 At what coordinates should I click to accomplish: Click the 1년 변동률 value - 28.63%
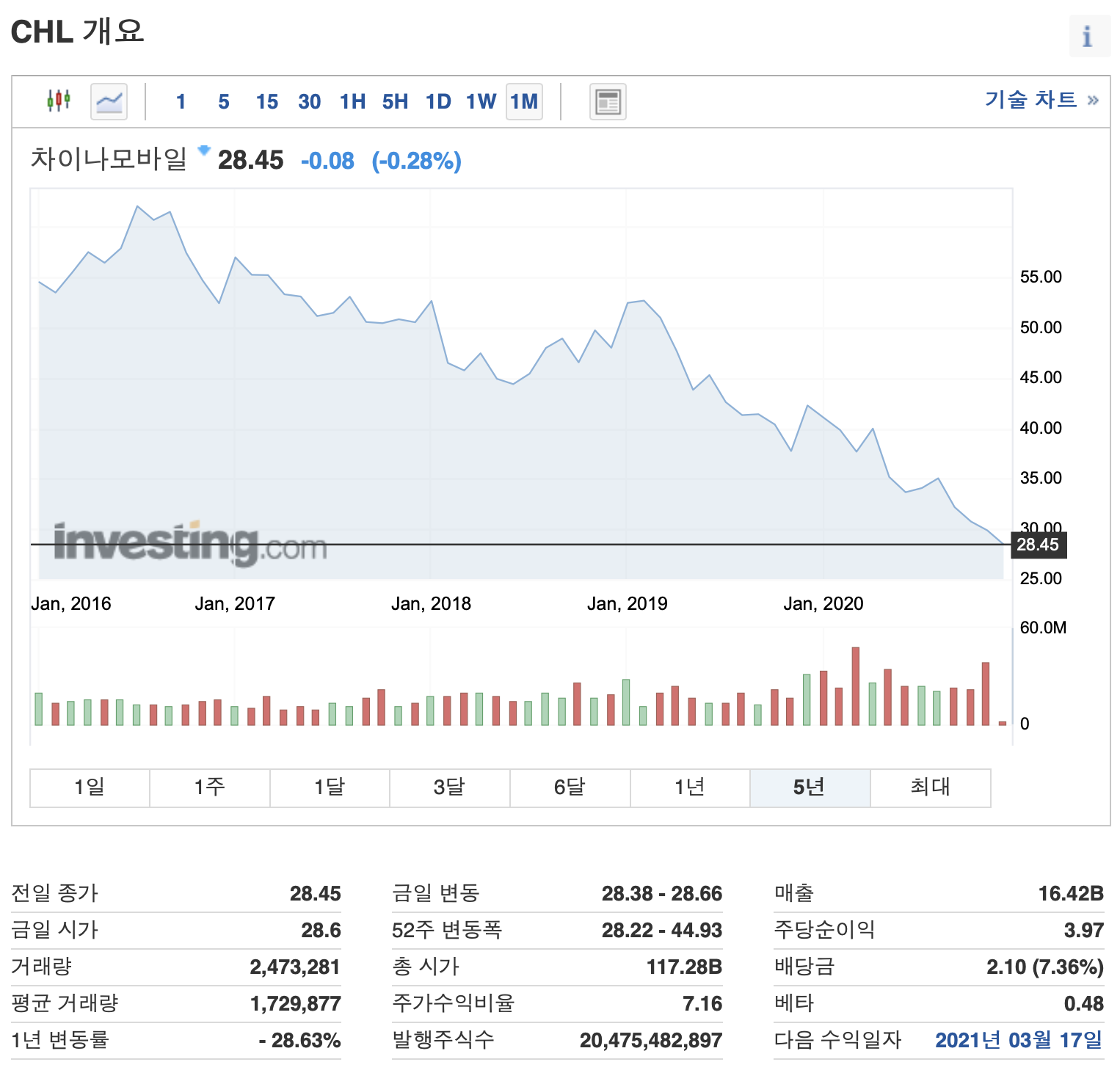(299, 1041)
